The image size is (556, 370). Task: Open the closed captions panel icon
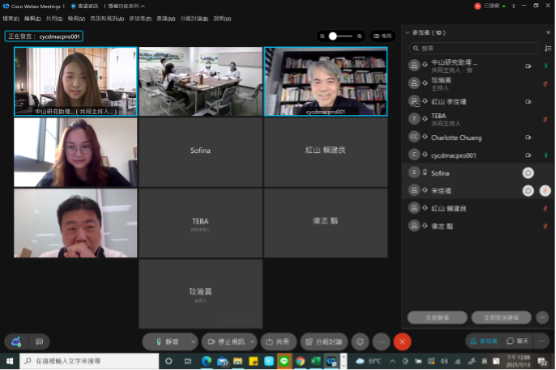pos(39,342)
